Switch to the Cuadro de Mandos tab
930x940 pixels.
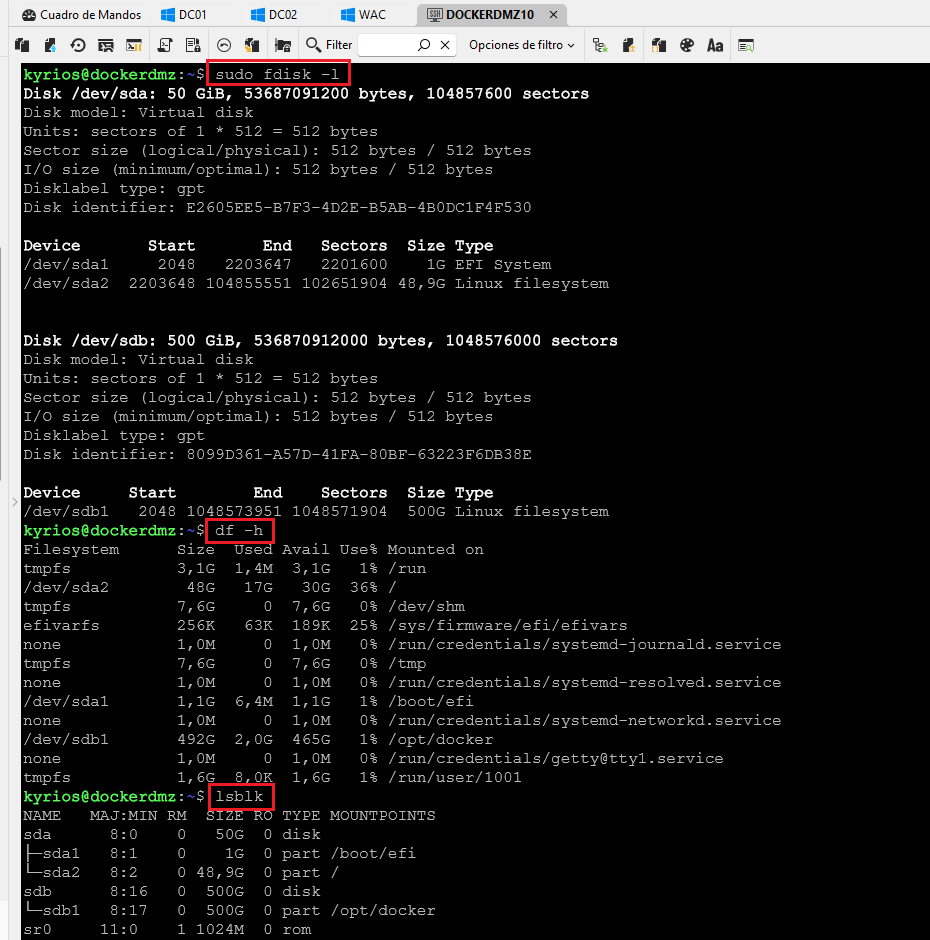[x=82, y=14]
